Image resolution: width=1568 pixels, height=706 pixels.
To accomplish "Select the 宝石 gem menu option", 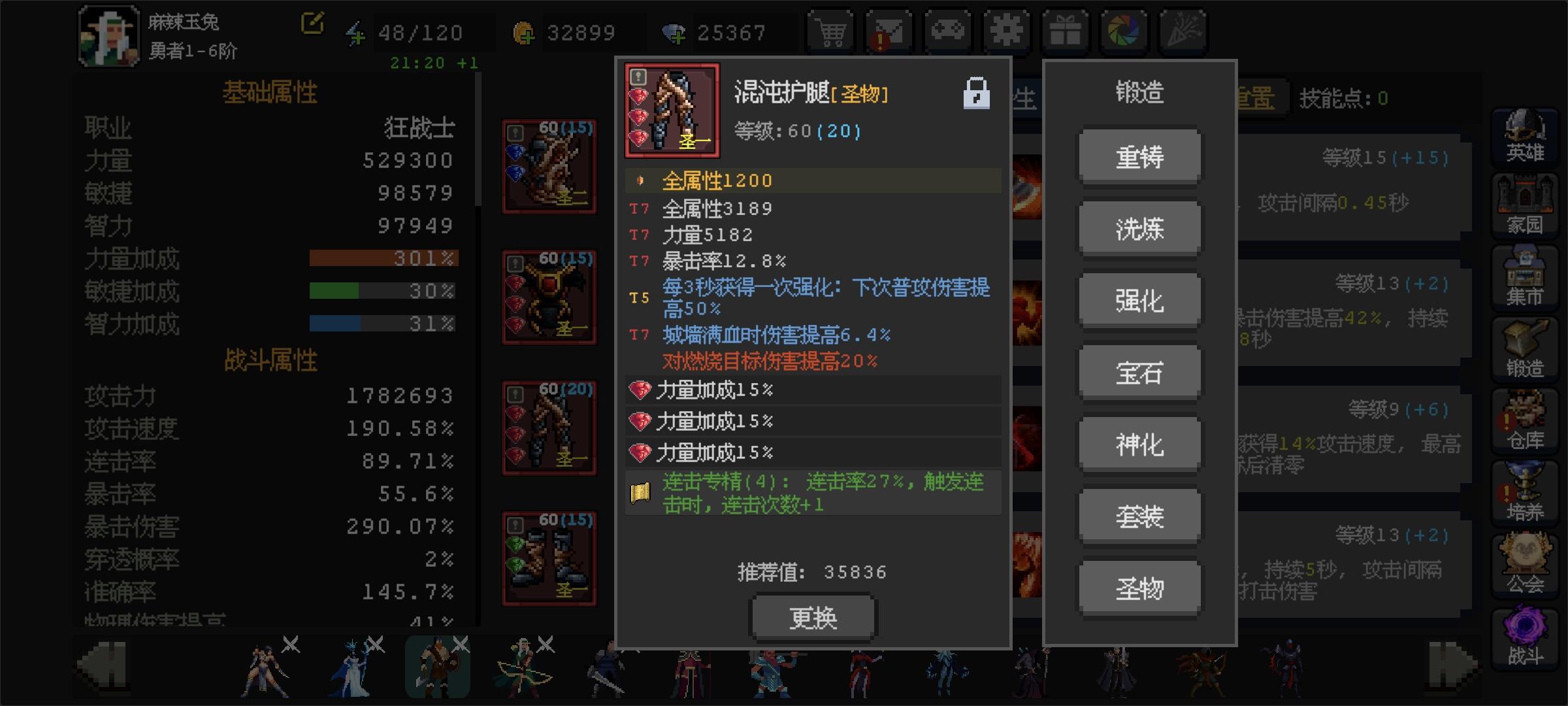I will pos(1139,373).
